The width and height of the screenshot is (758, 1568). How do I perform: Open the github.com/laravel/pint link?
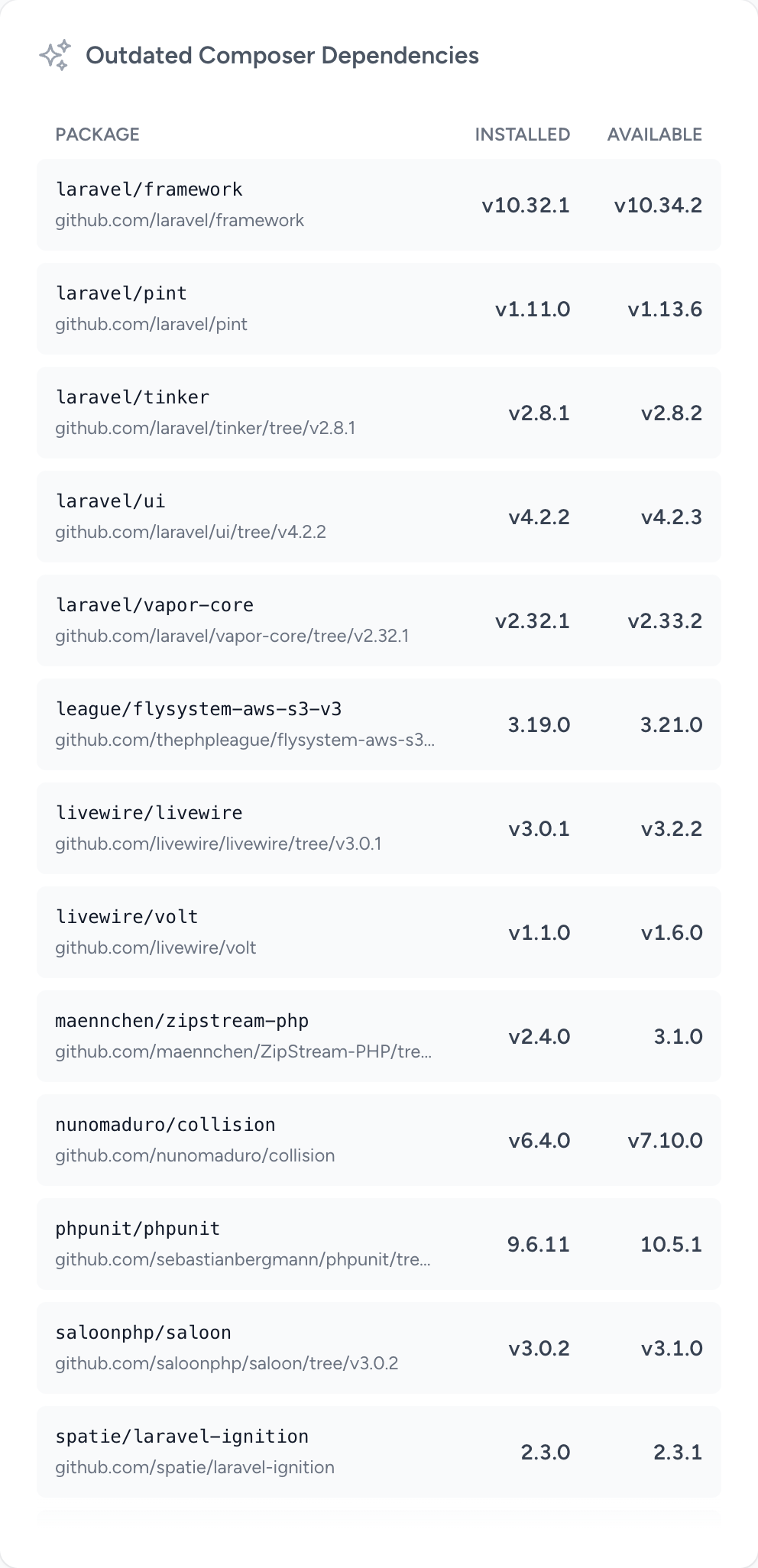click(151, 324)
